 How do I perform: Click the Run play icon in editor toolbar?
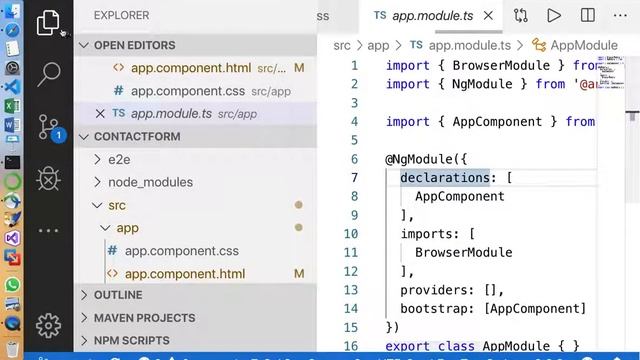(x=554, y=16)
